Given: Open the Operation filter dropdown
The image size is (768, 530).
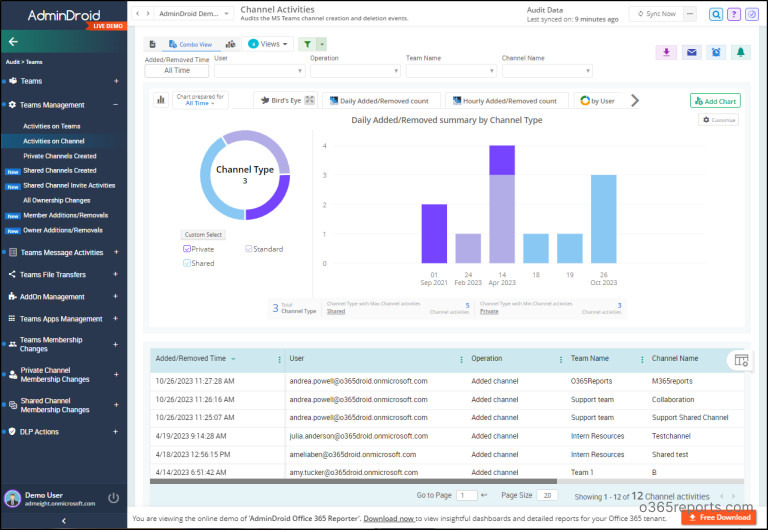Looking at the screenshot, I should tap(355, 71).
